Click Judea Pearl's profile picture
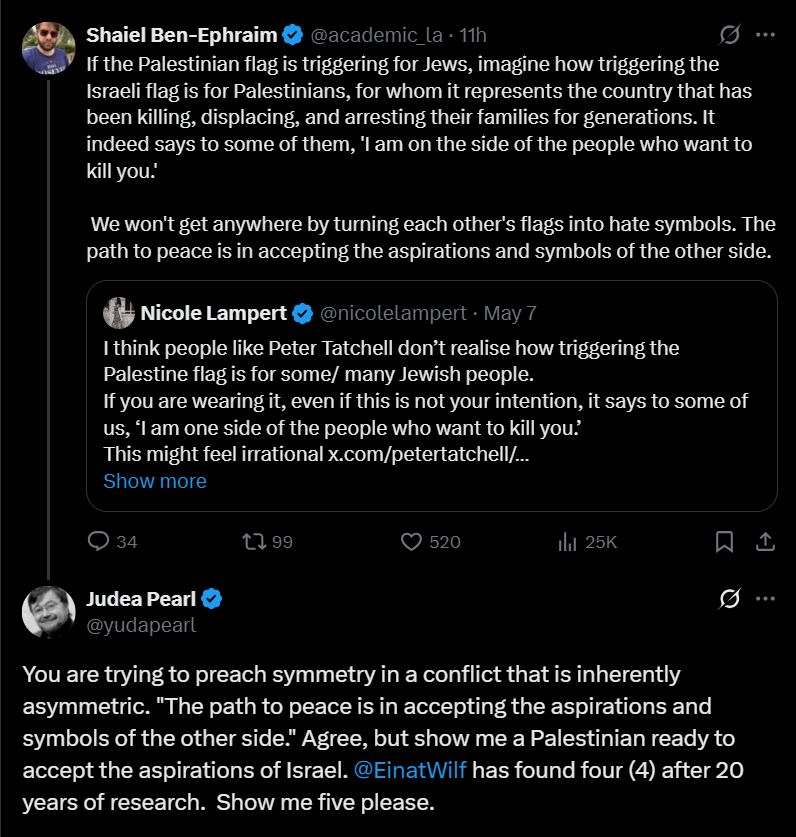 tap(48, 612)
